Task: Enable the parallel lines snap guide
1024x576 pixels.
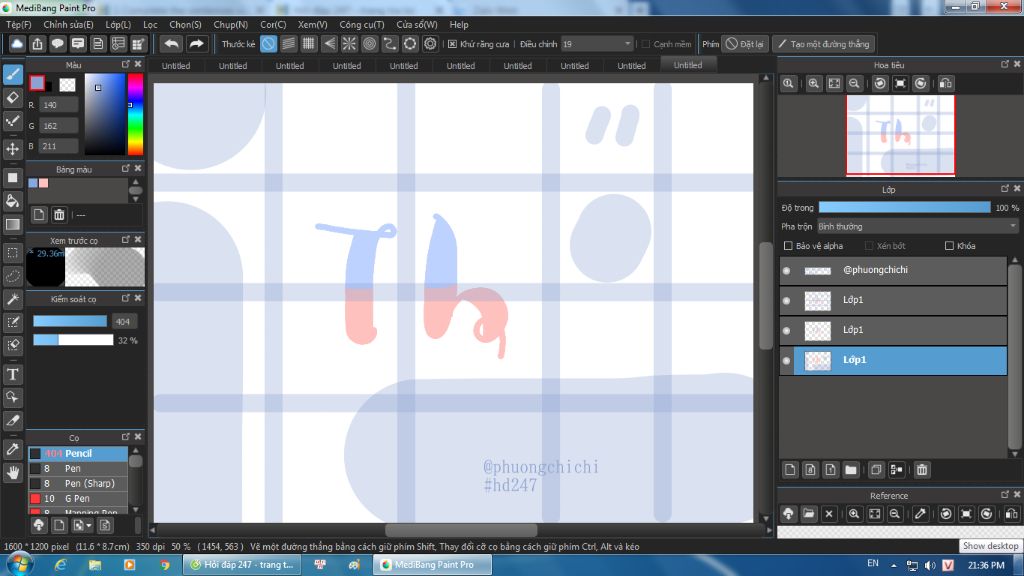Action: 289,44
